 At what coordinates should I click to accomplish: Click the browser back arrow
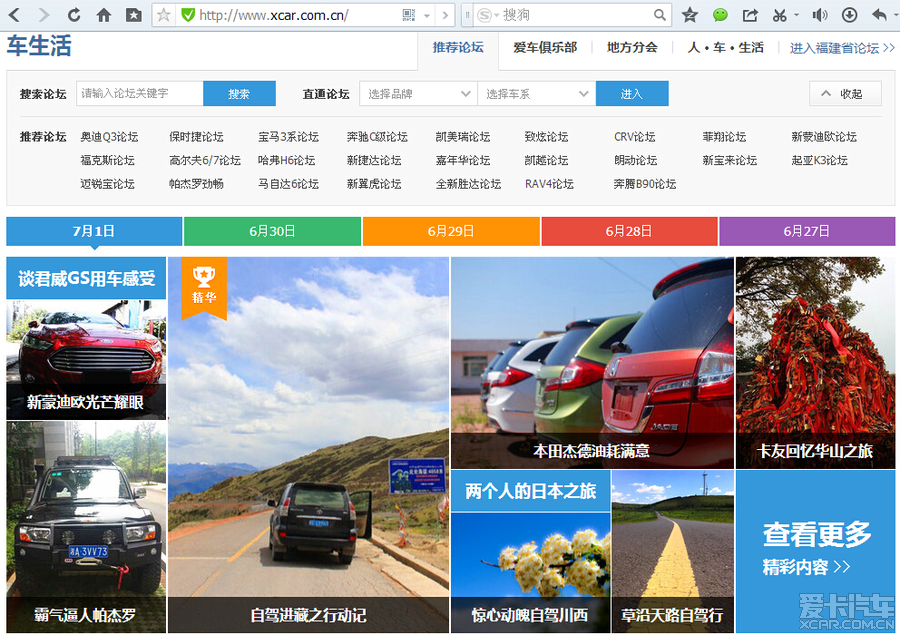click(x=14, y=15)
